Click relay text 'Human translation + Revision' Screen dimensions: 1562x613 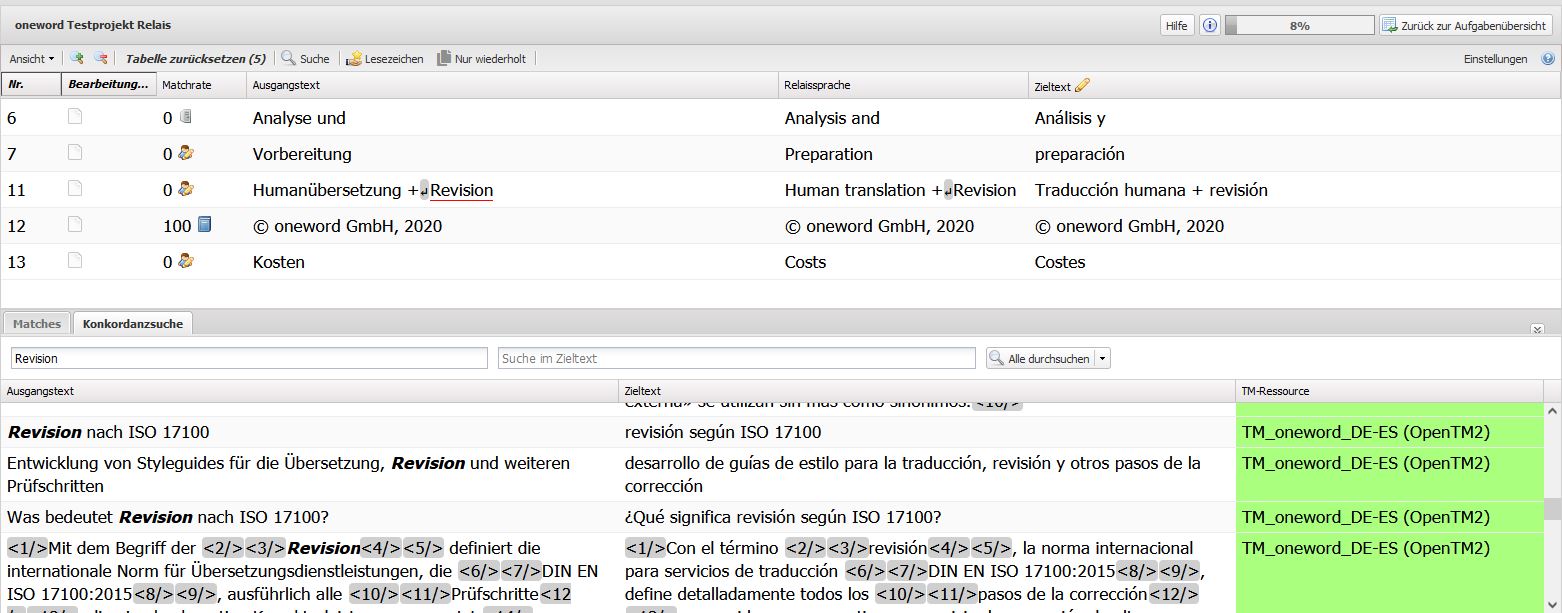[900, 190]
